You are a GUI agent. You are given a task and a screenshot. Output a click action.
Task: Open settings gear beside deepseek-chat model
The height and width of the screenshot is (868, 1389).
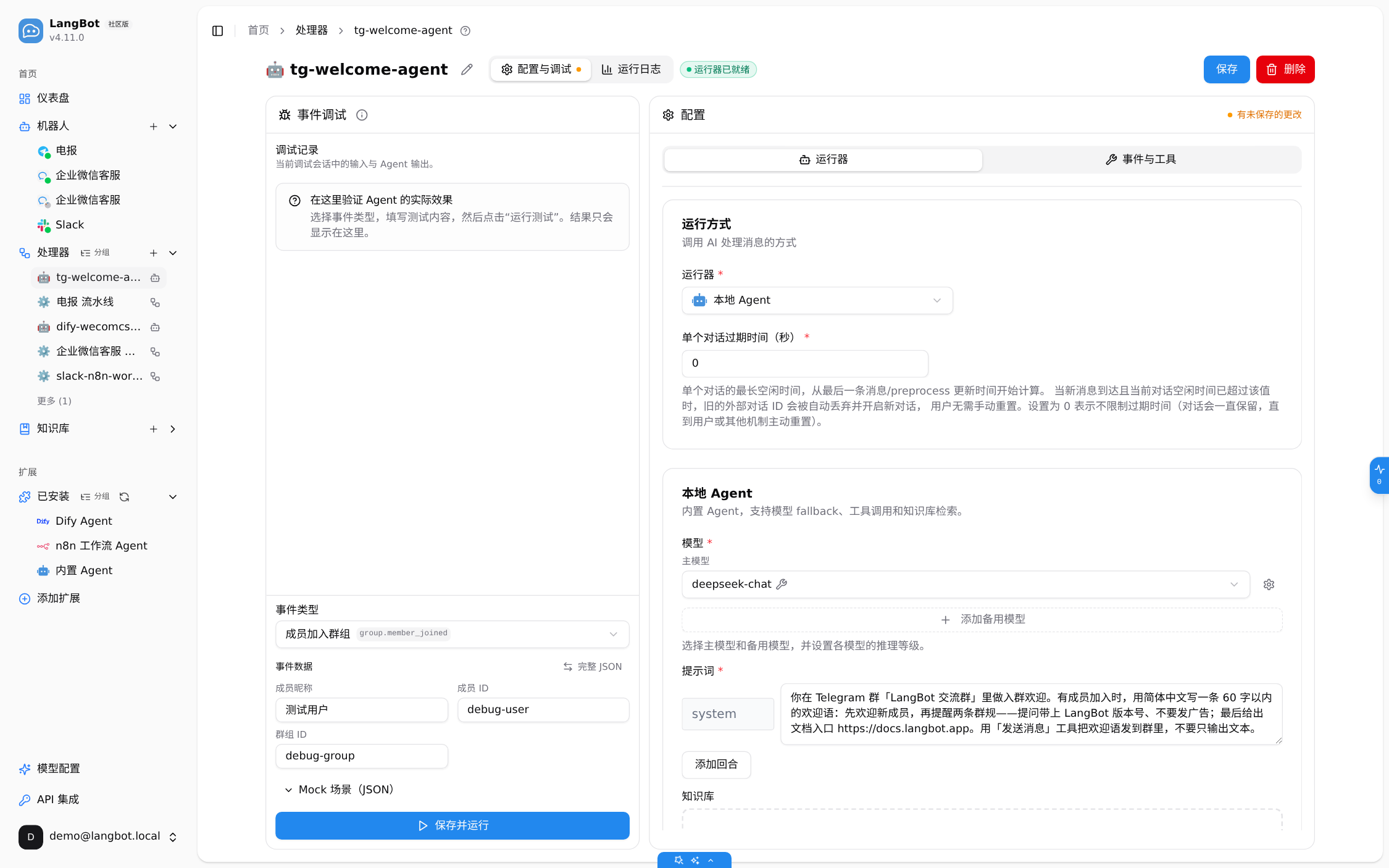tap(1269, 584)
